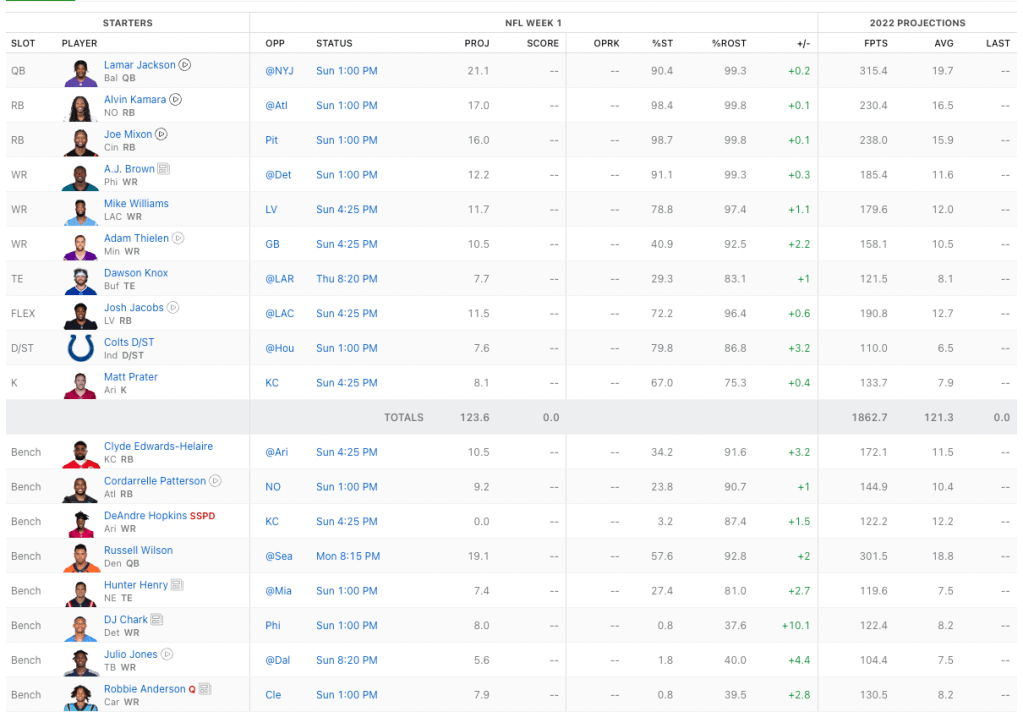Open Joe Mixon's video clip icon
Image resolution: width=1023 pixels, height=712 pixels.
(161, 134)
